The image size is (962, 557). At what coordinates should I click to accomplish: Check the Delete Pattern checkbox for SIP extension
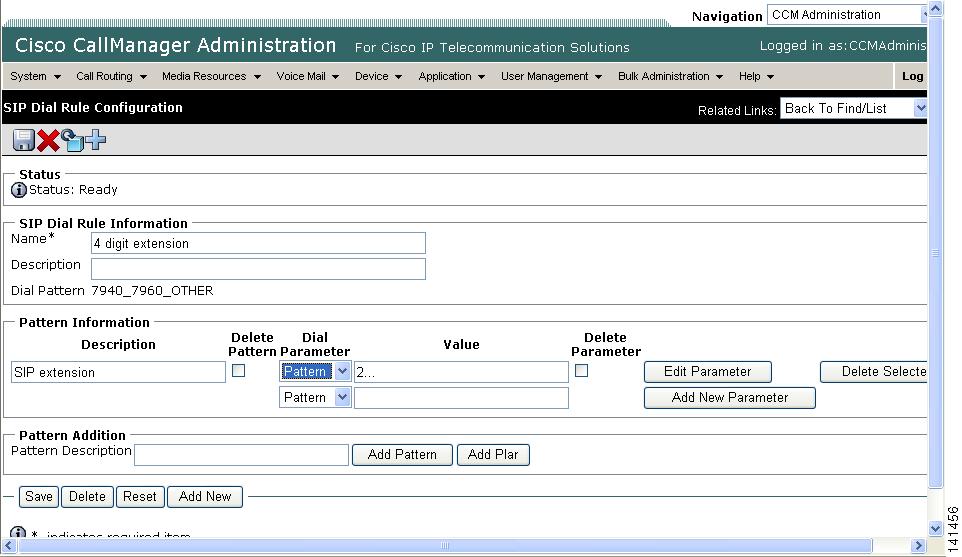coord(239,371)
